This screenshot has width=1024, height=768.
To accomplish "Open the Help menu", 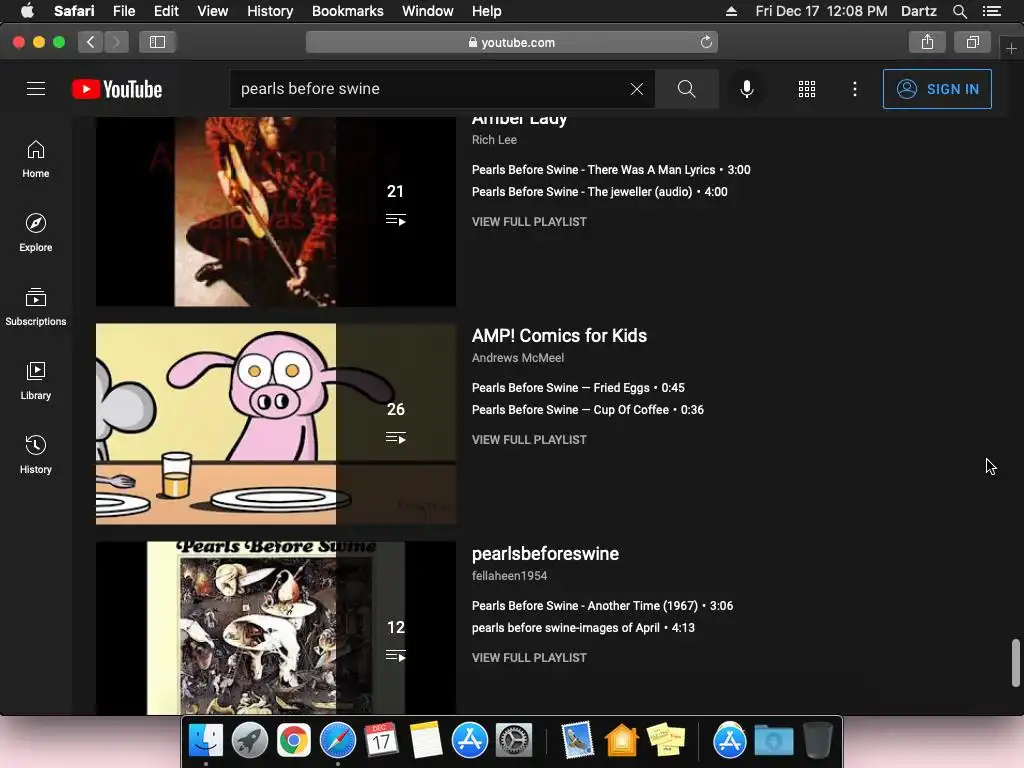I will pyautogui.click(x=487, y=11).
